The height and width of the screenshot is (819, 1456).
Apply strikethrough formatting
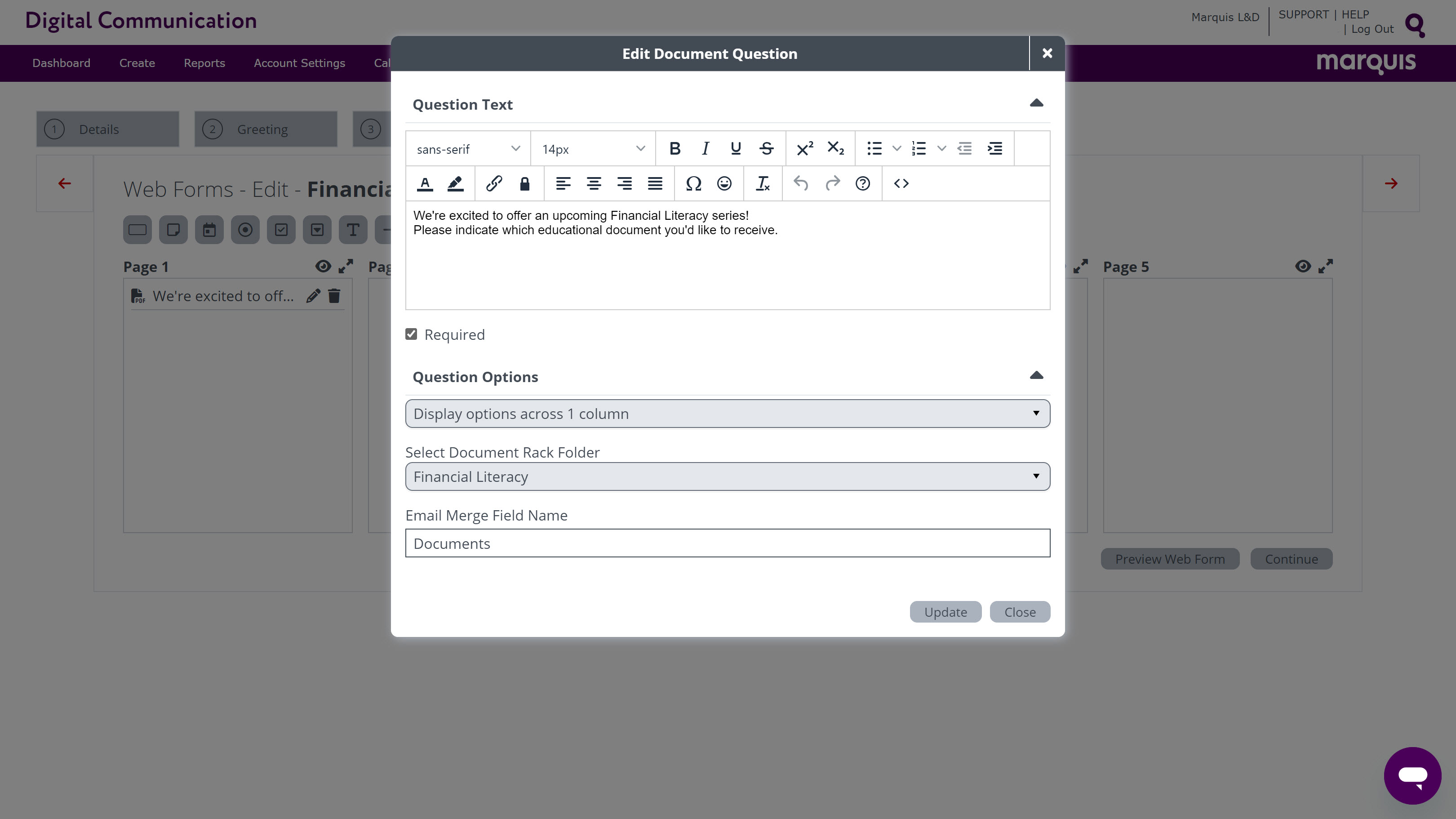click(x=766, y=149)
